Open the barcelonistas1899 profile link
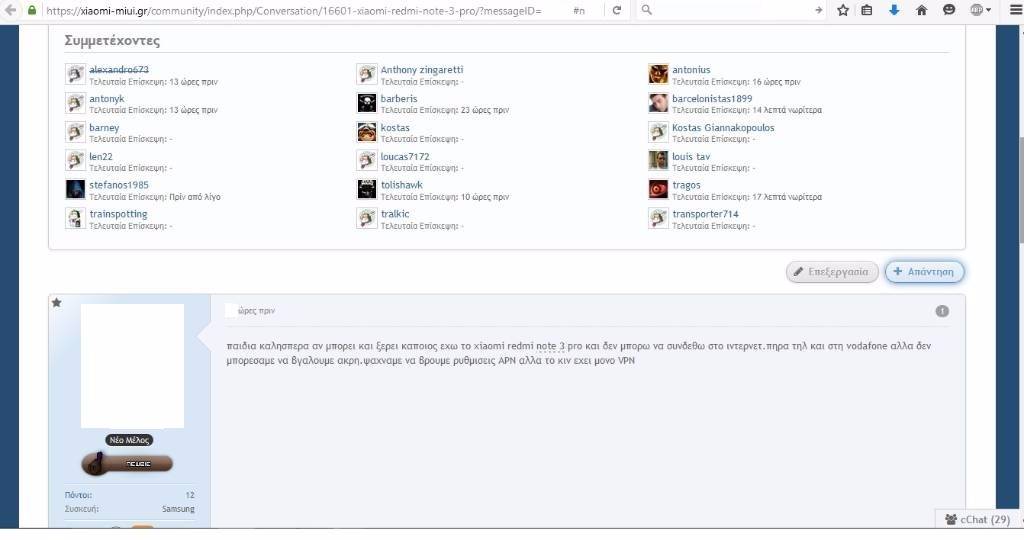 pyautogui.click(x=712, y=99)
